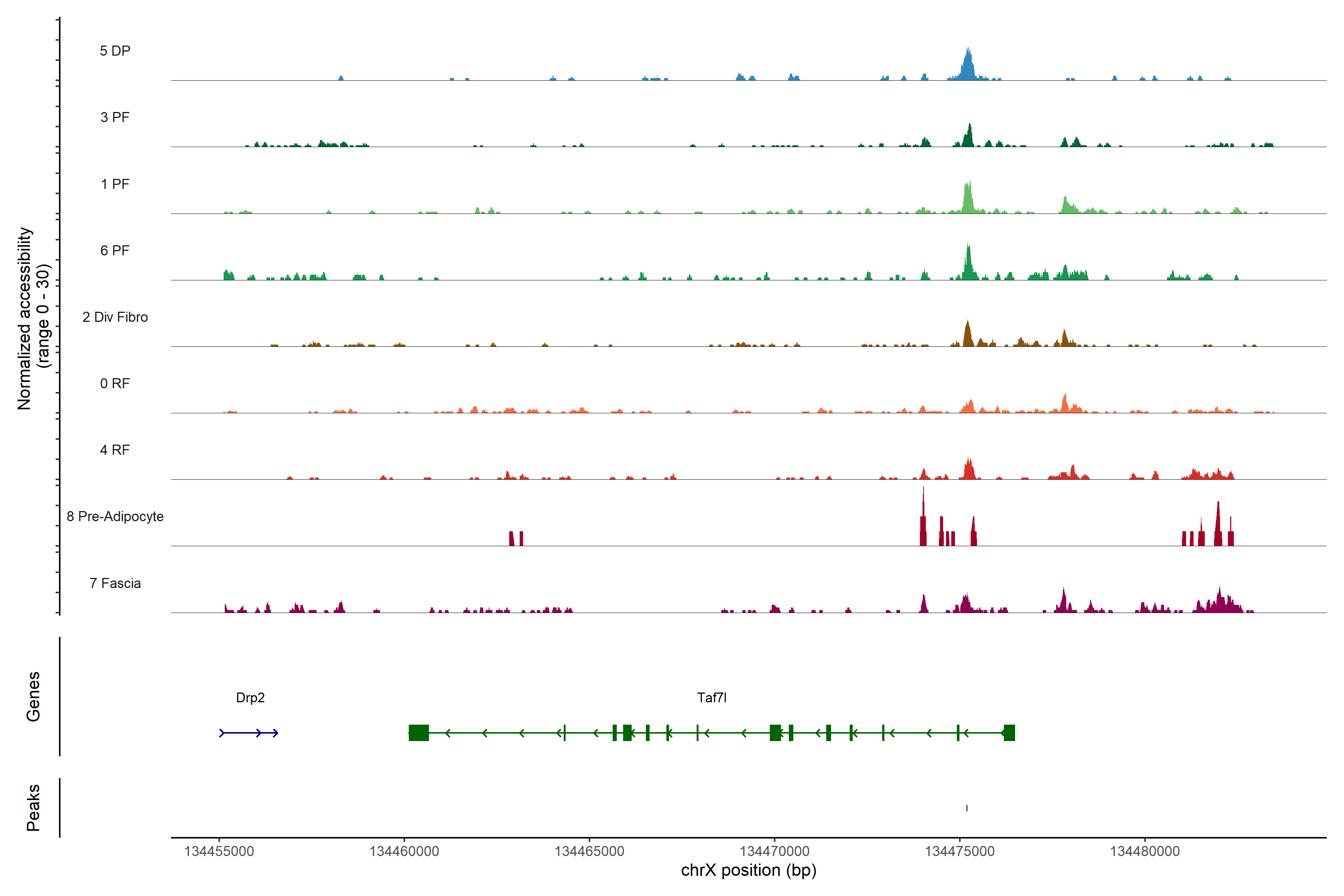Click the tall blue 5 DP peak
Image resolution: width=1344 pixels, height=896 pixels.
[x=967, y=66]
